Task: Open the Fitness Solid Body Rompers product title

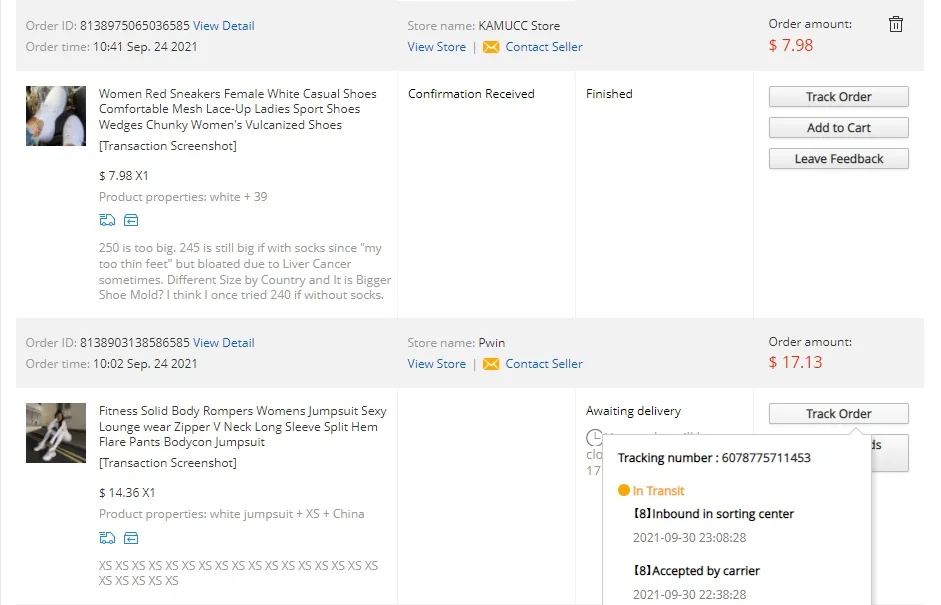Action: [238, 426]
